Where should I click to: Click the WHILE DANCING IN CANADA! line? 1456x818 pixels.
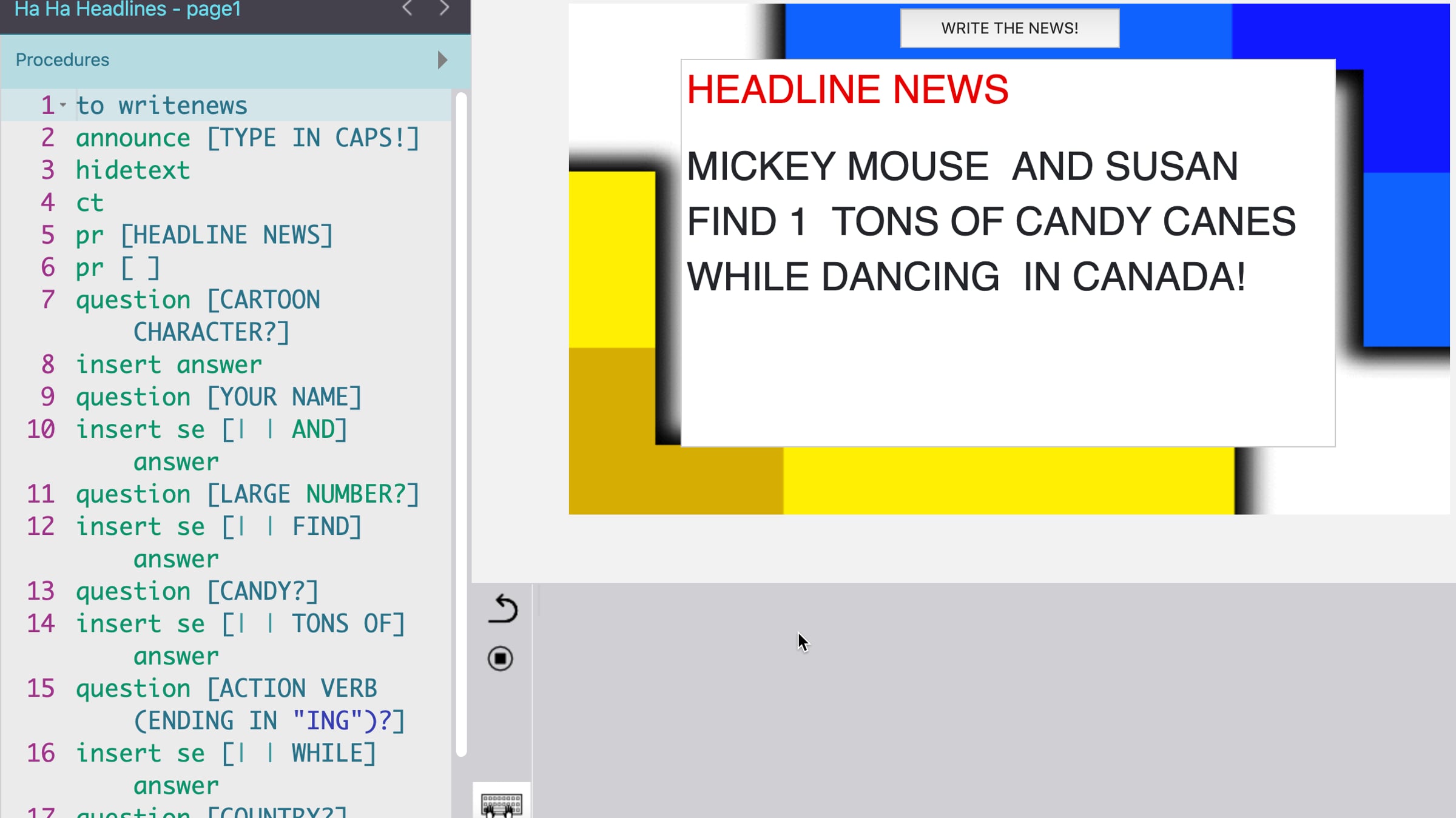pos(966,277)
